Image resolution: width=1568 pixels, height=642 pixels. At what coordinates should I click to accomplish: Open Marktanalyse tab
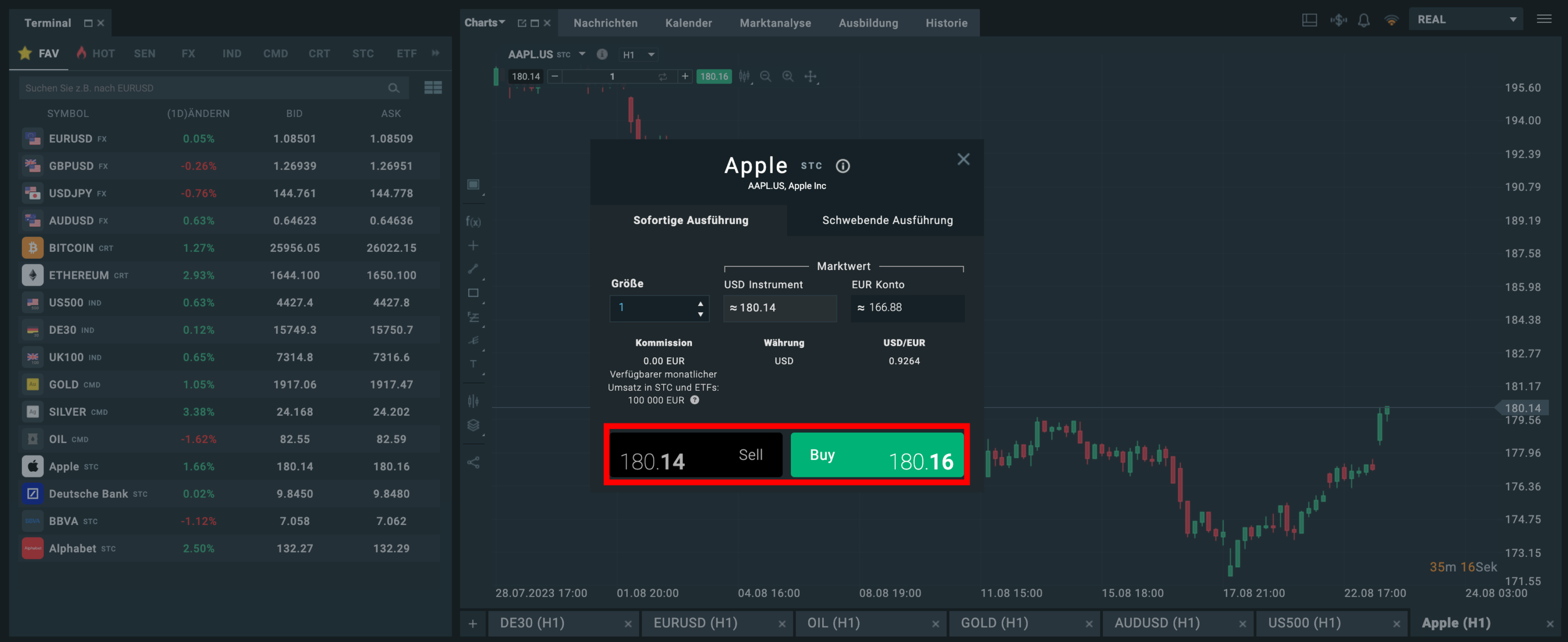pyautogui.click(x=775, y=23)
